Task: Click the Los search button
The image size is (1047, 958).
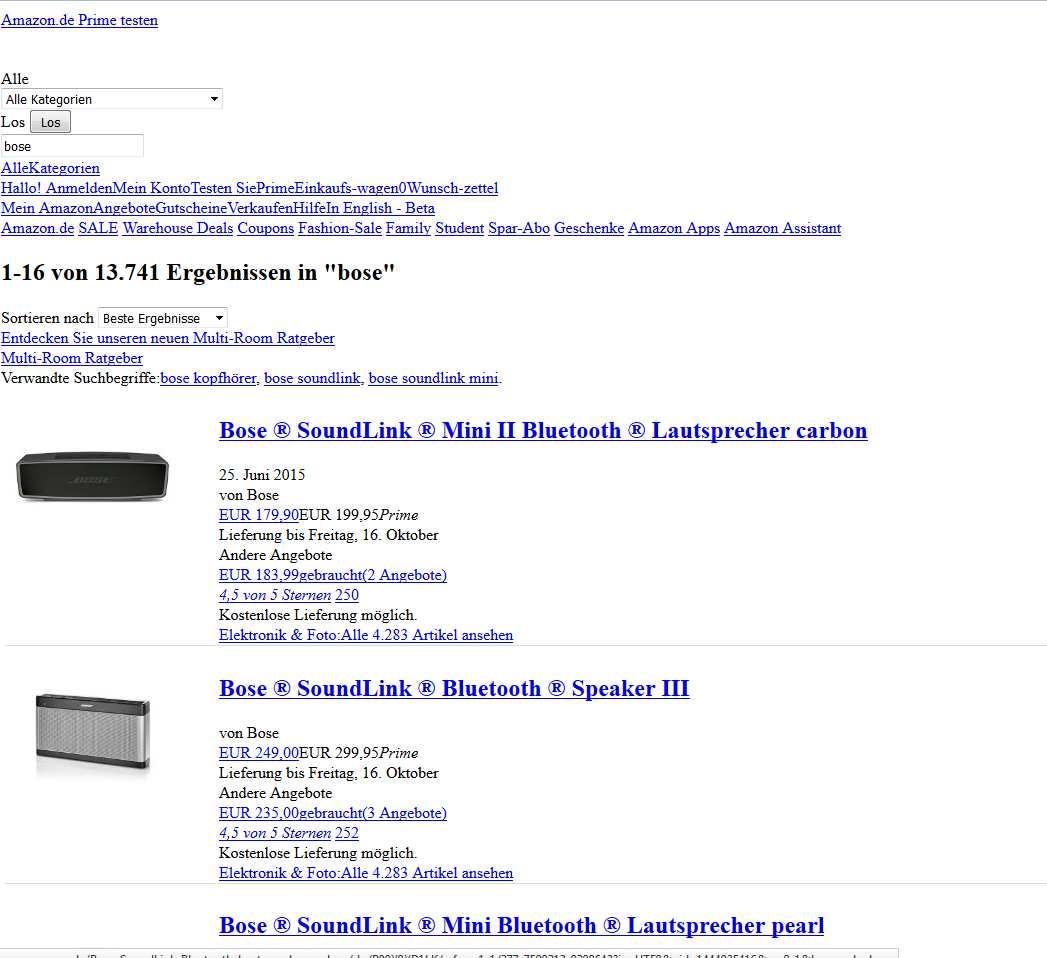Action: coord(50,122)
